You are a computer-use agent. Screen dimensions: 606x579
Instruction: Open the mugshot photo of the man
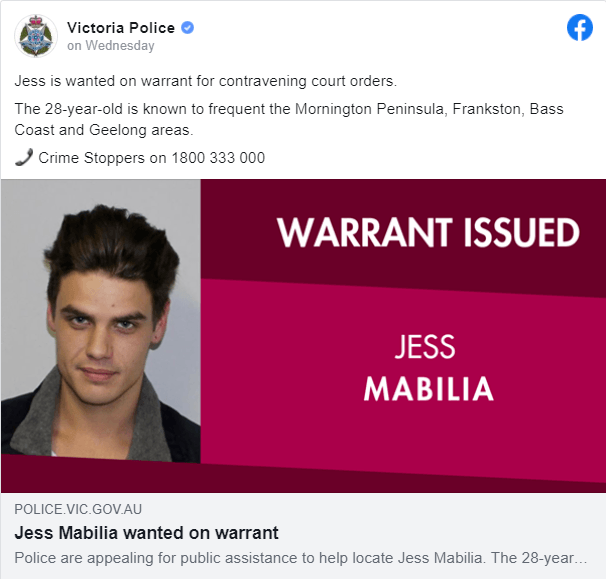(x=101, y=321)
